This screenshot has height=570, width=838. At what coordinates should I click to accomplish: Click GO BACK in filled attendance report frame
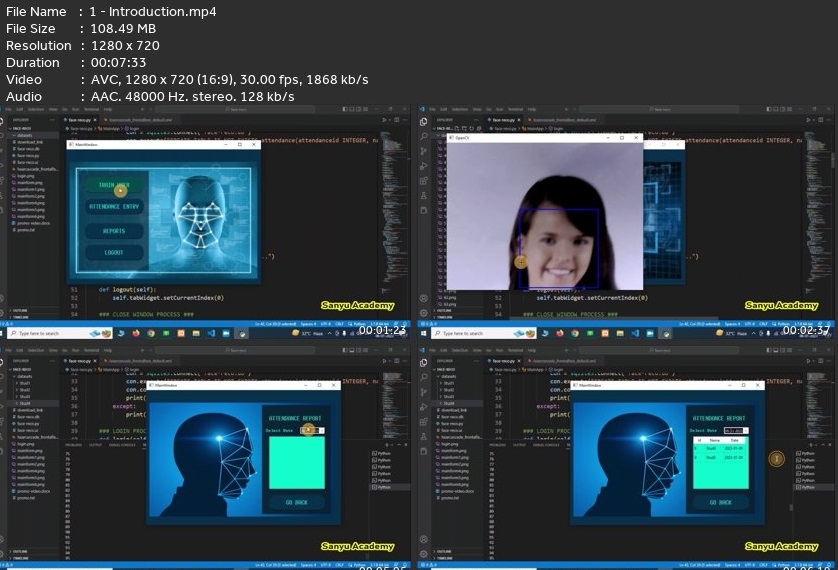click(720, 503)
